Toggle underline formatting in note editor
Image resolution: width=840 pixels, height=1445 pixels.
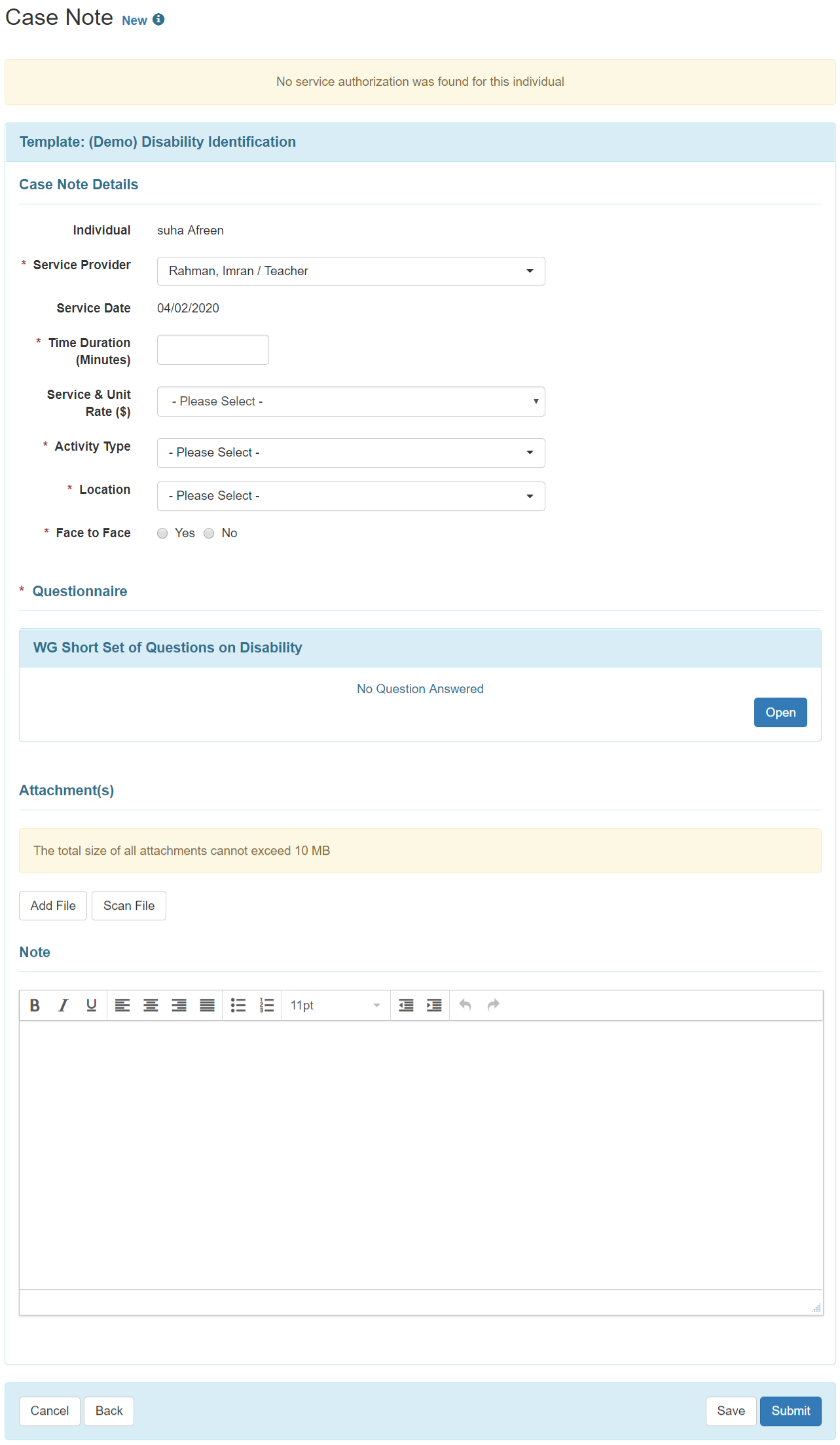coord(91,1005)
